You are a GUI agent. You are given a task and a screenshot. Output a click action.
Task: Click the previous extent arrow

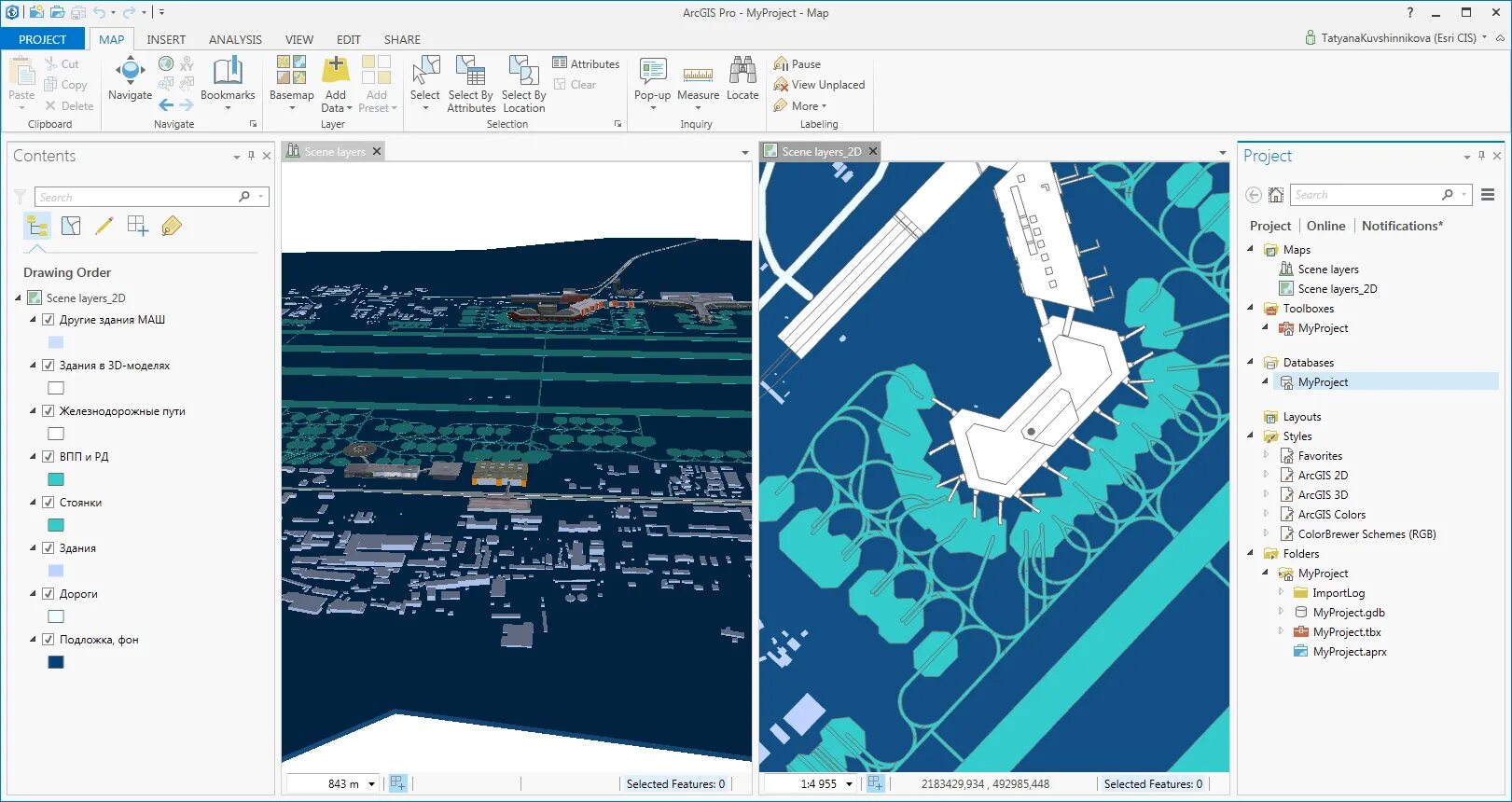point(166,105)
